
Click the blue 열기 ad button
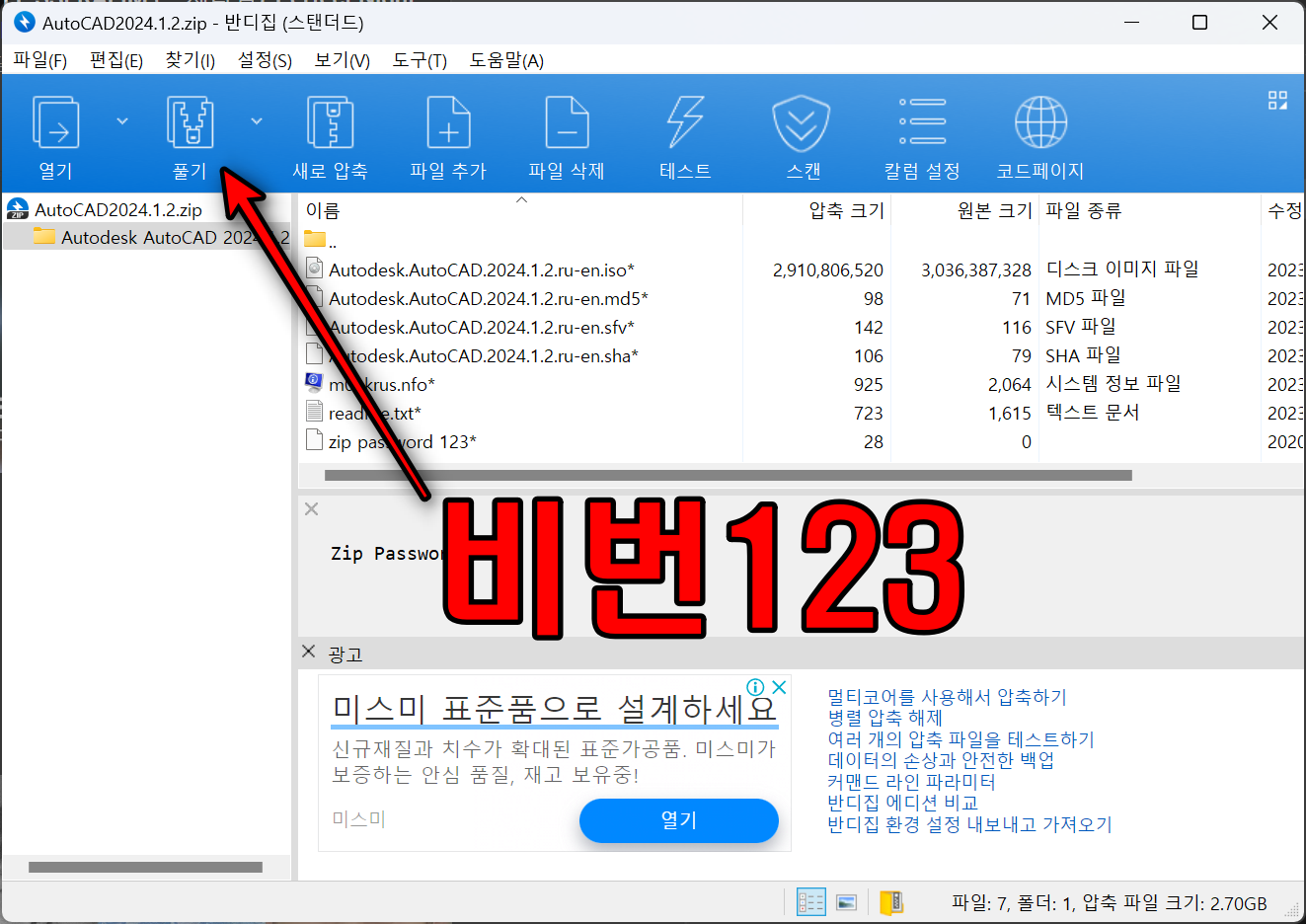click(x=679, y=820)
